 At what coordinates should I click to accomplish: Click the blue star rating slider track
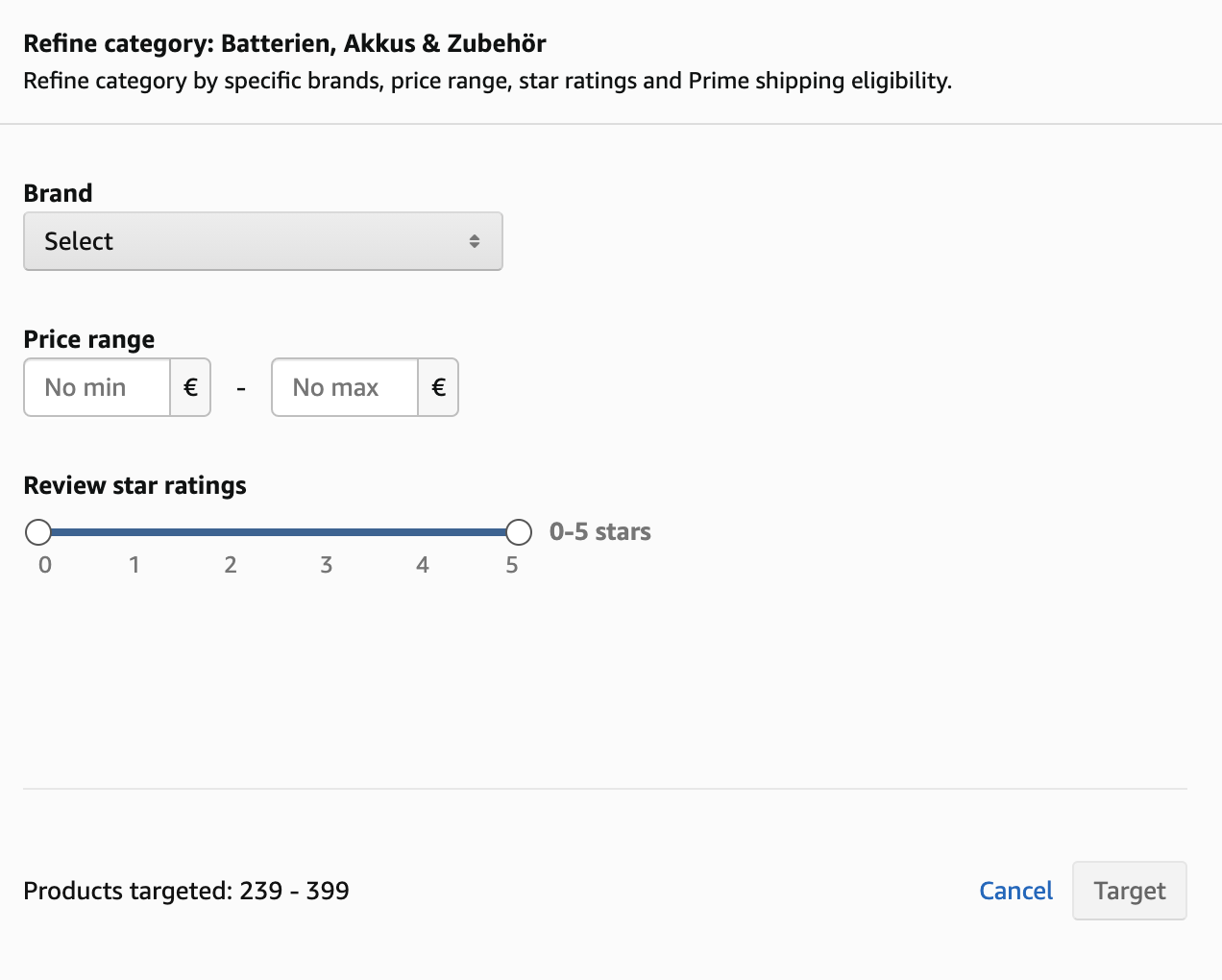tap(279, 531)
